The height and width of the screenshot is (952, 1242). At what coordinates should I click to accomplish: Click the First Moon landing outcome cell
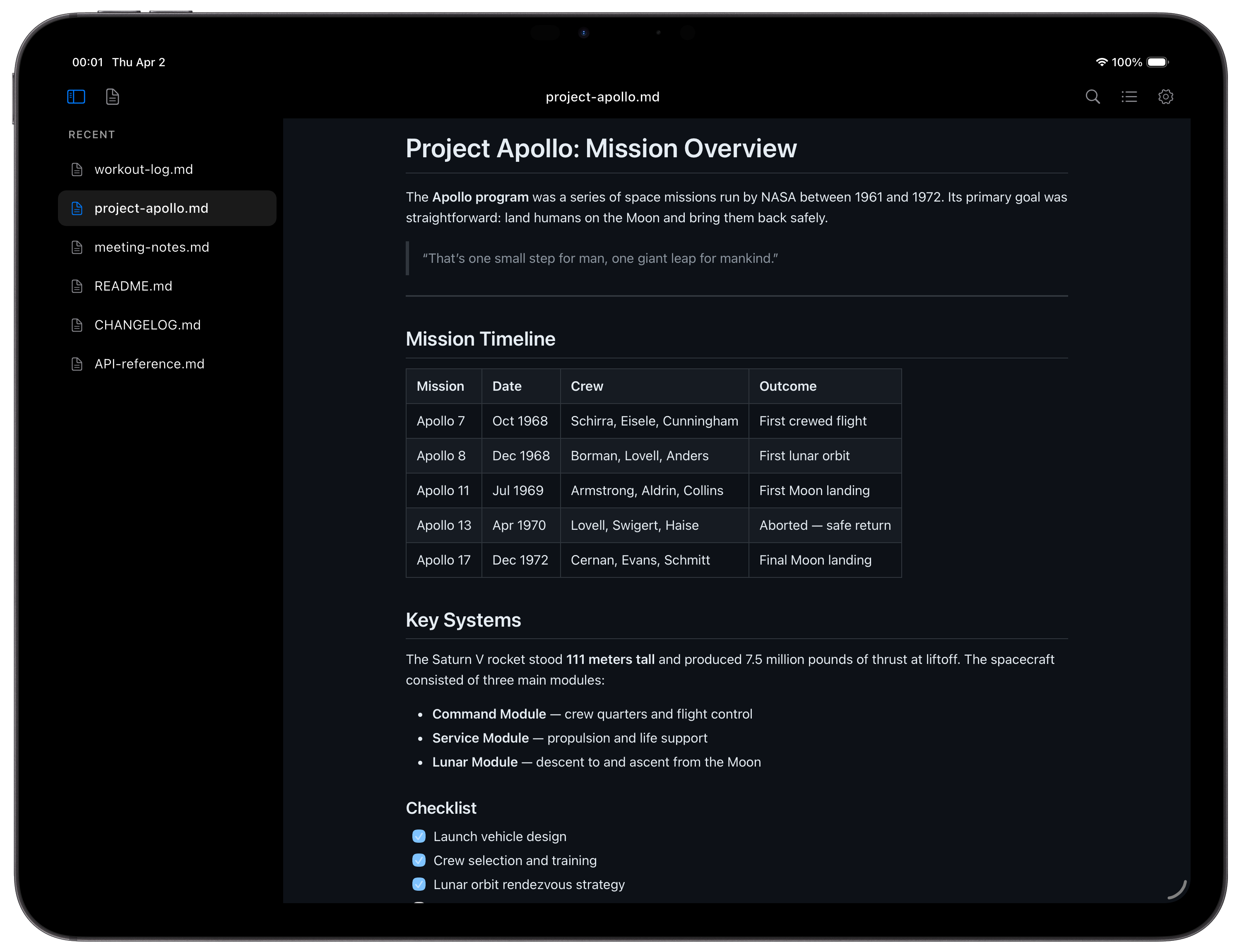(825, 491)
